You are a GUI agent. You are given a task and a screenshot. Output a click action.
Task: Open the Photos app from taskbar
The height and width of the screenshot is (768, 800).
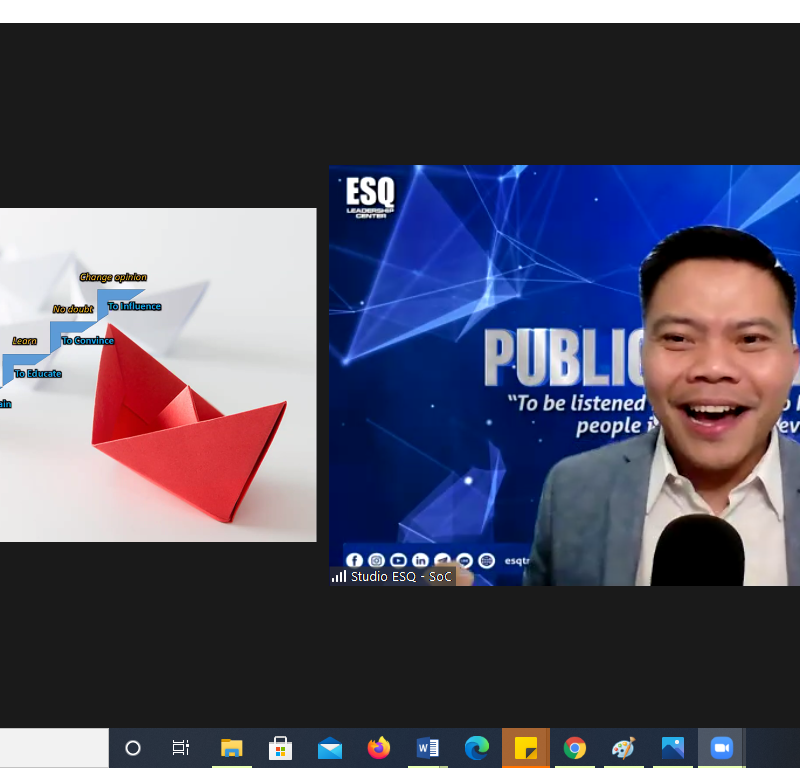tap(672, 748)
